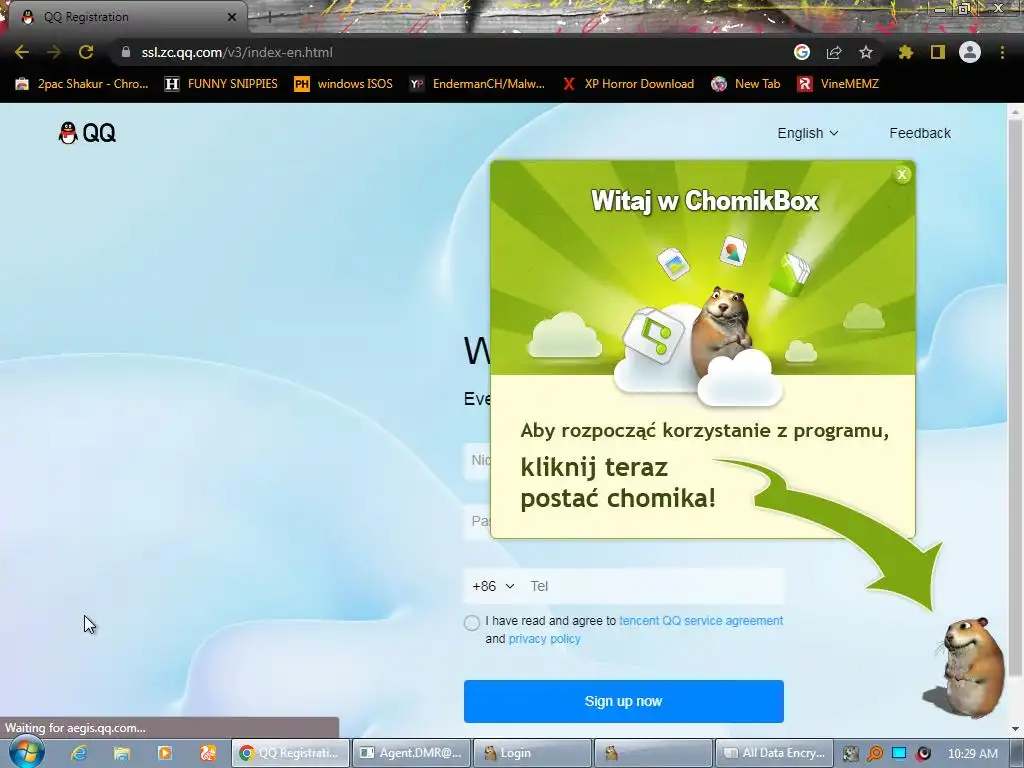The image size is (1024, 768).
Task: Open VineMEMZ bookmark
Action: [x=838, y=84]
